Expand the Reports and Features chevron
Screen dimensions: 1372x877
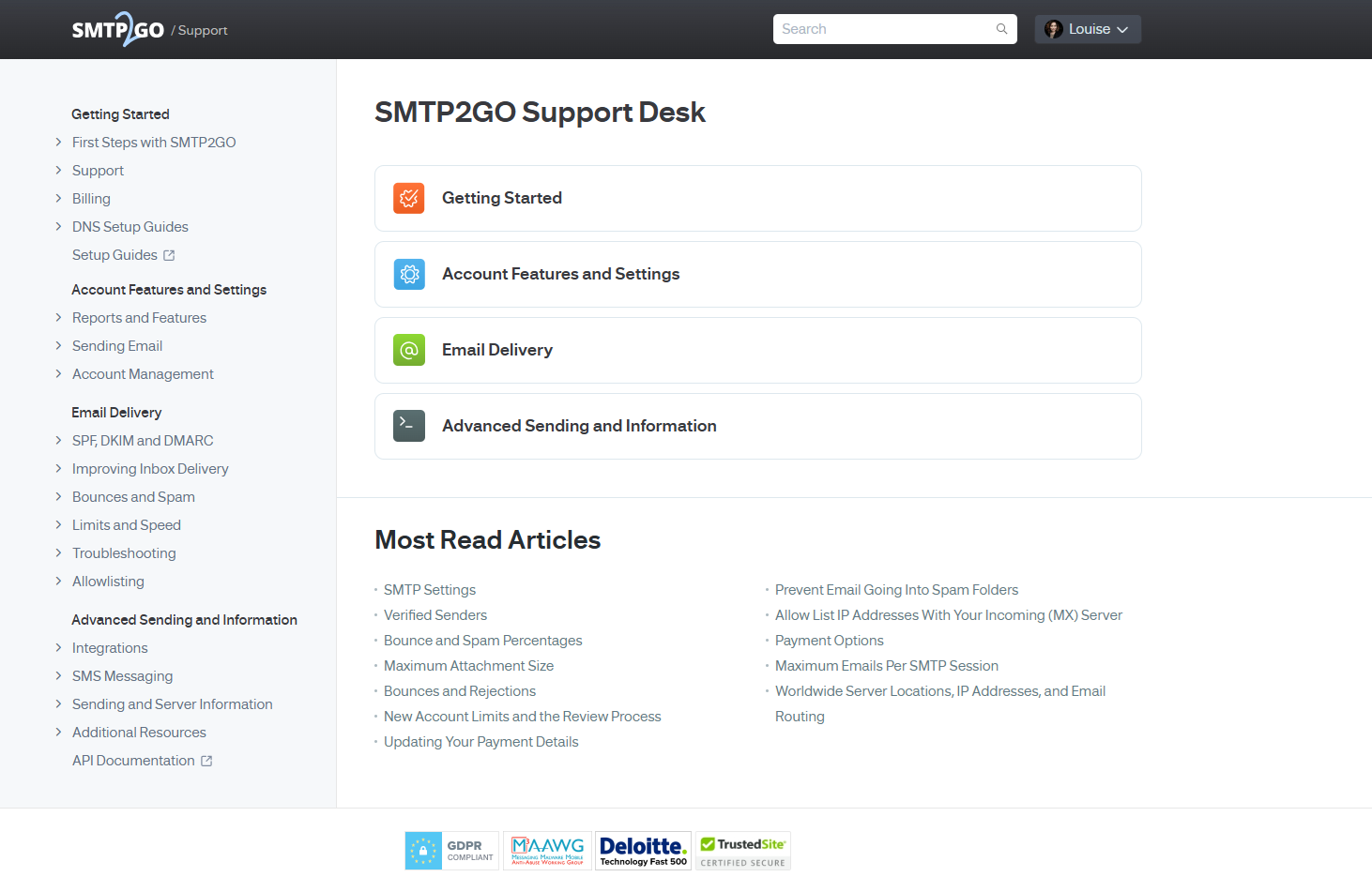point(58,318)
